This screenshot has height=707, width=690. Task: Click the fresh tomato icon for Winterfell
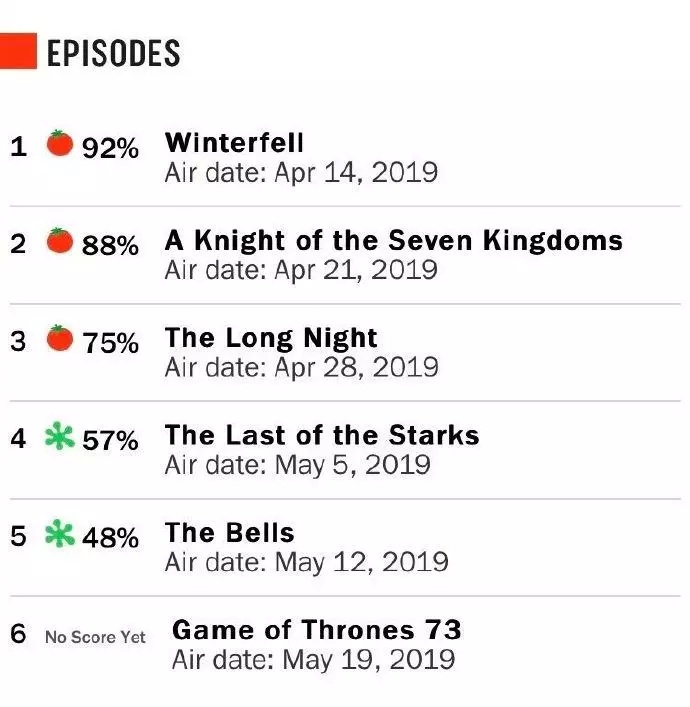[x=60, y=143]
